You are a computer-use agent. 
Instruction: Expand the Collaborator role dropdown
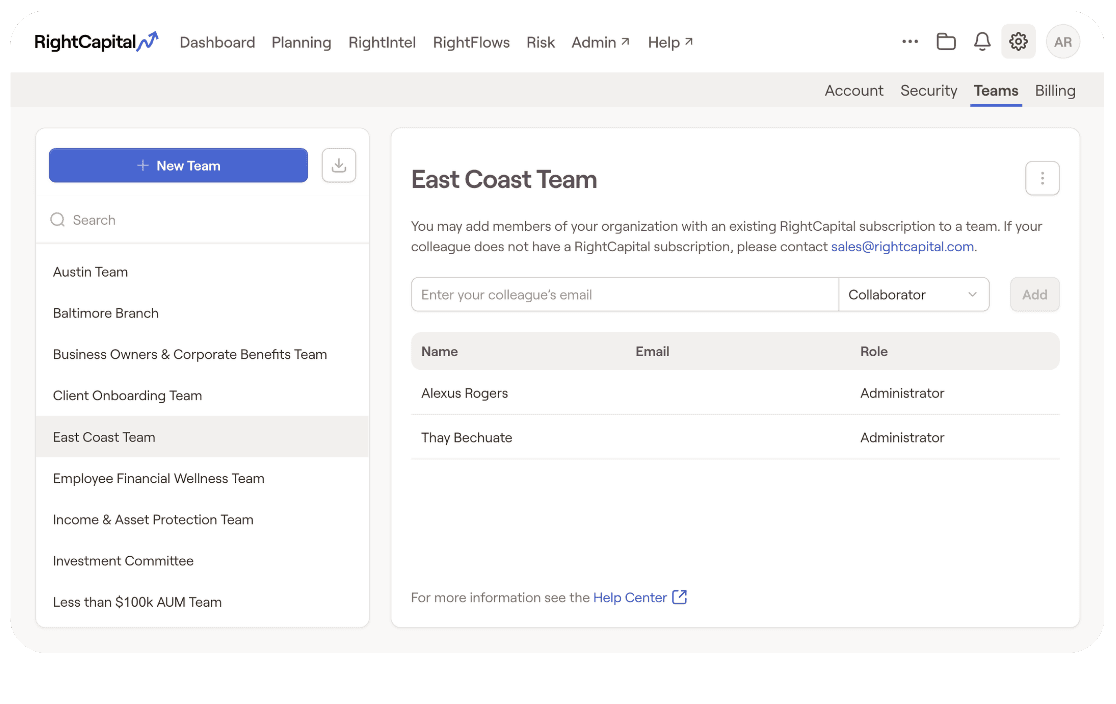[914, 295]
